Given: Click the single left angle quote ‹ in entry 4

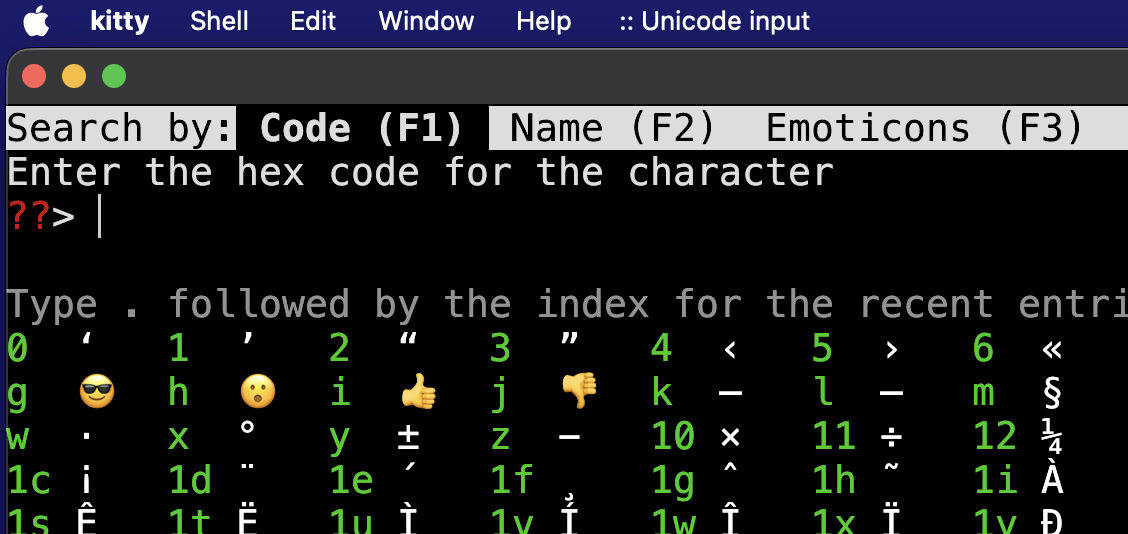Looking at the screenshot, I should pyautogui.click(x=730, y=350).
